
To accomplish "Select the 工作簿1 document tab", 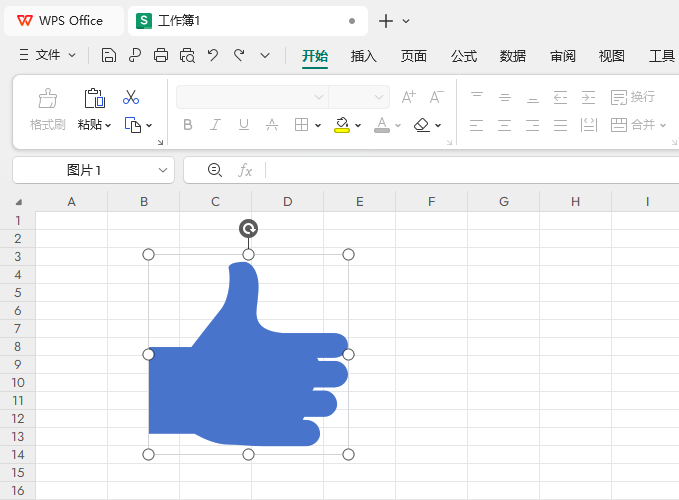I will pos(248,21).
